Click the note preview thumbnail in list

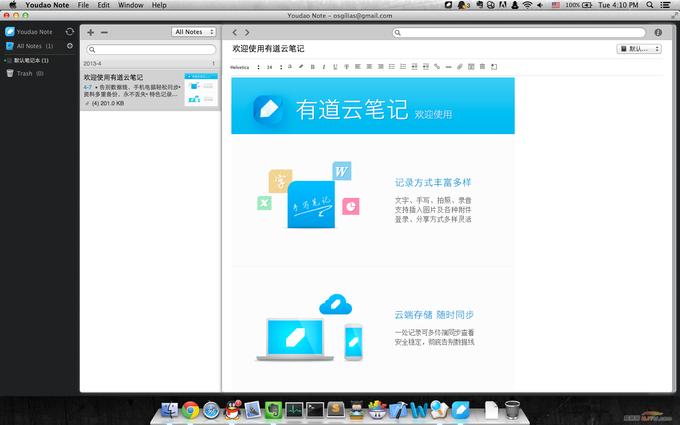click(201, 90)
